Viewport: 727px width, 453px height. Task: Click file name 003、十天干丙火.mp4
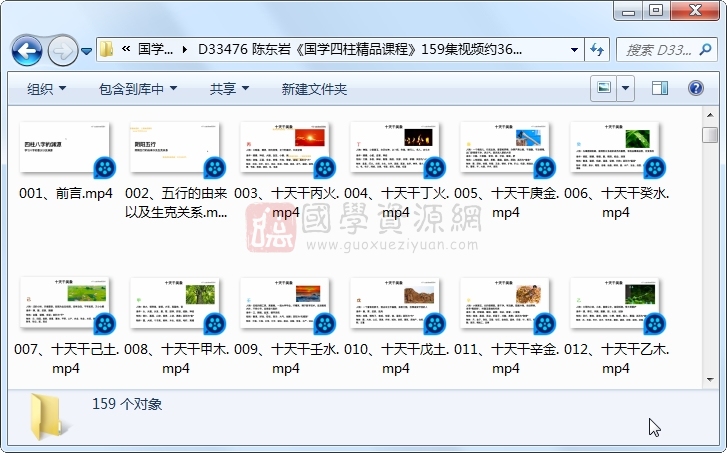(286, 203)
